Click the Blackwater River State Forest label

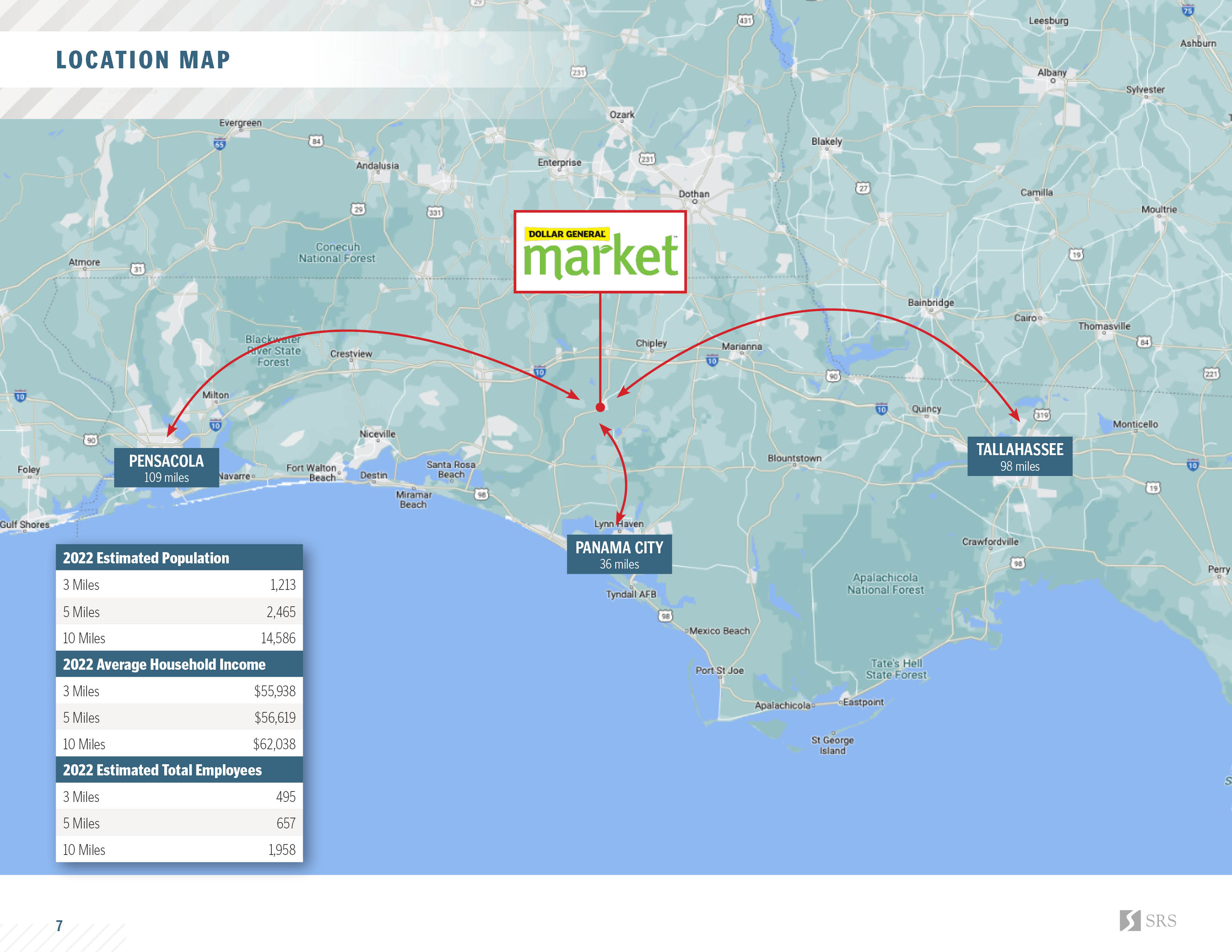click(274, 350)
